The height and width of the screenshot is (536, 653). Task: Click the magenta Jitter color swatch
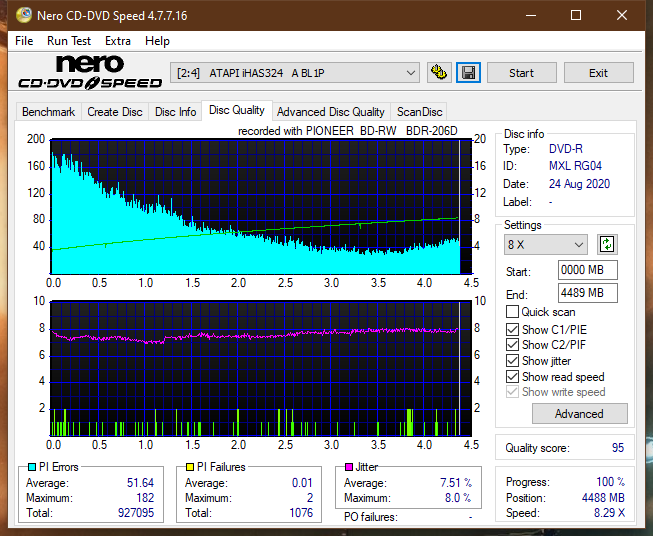pyautogui.click(x=349, y=467)
